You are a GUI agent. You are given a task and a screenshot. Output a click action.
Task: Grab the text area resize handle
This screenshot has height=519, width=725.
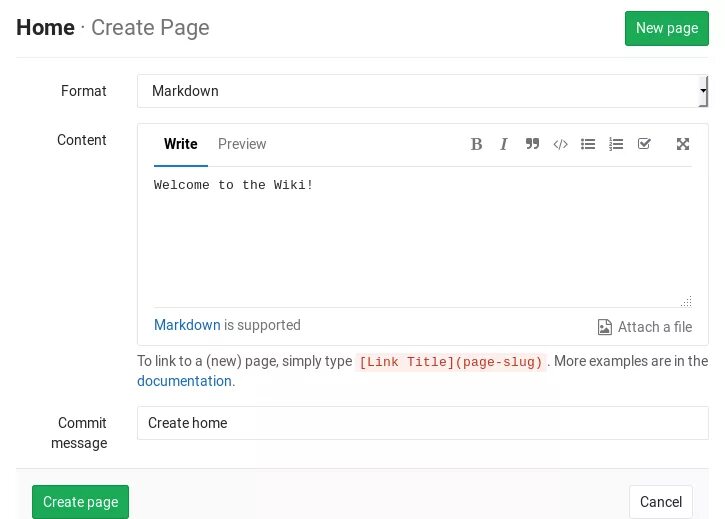click(x=686, y=301)
